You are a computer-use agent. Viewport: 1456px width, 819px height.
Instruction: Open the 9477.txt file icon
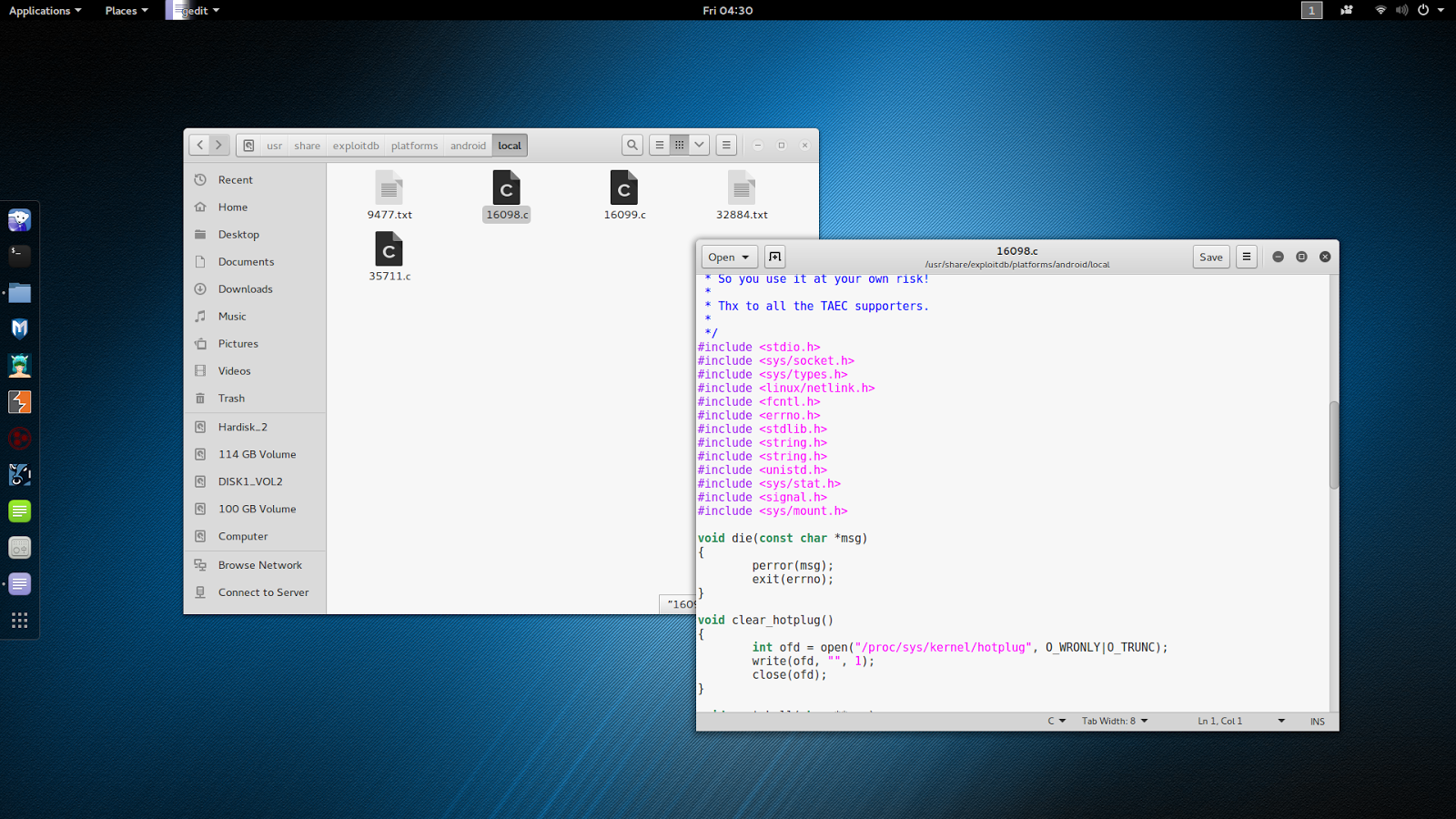[389, 190]
